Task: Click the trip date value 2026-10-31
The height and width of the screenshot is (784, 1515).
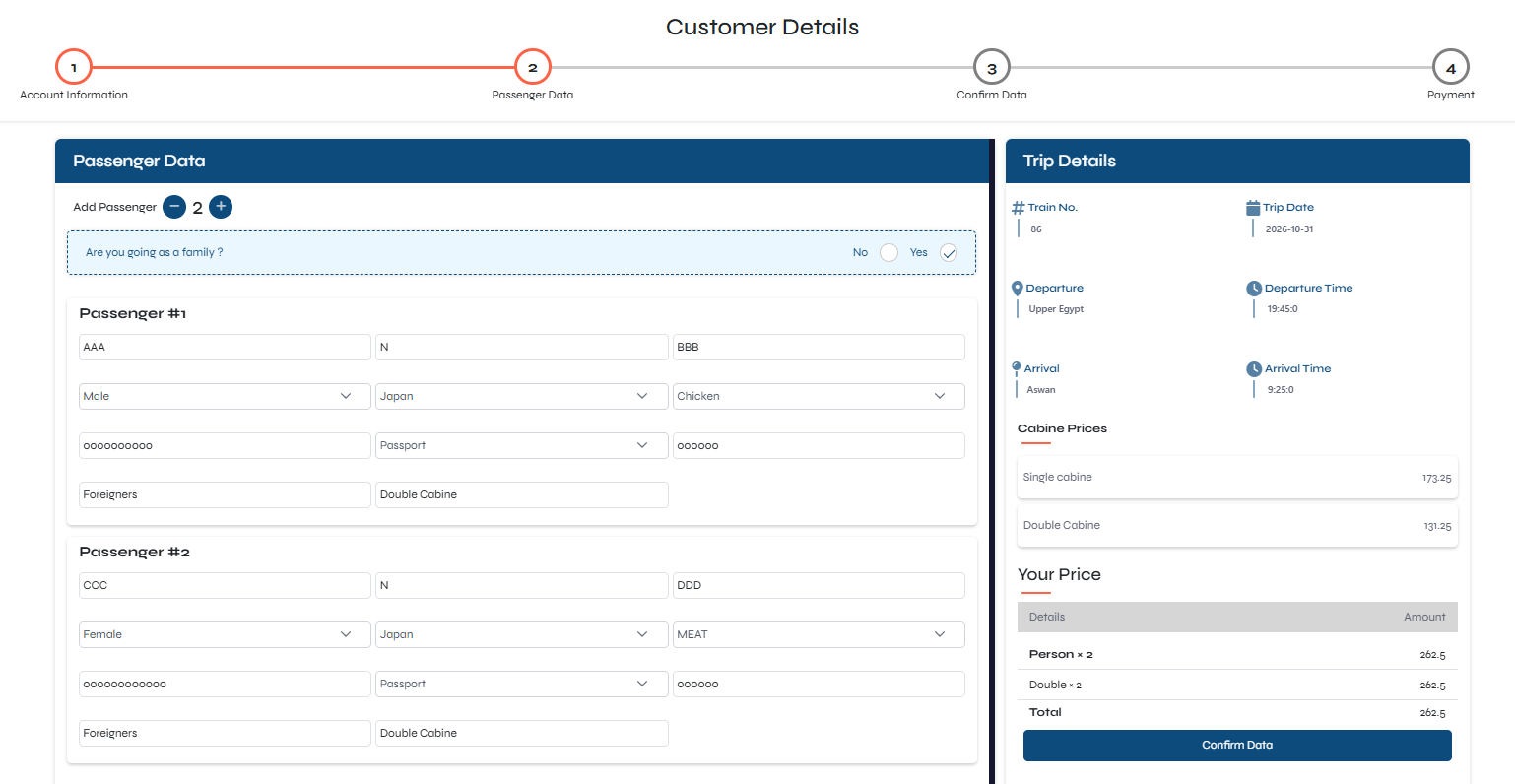Action: click(1289, 229)
